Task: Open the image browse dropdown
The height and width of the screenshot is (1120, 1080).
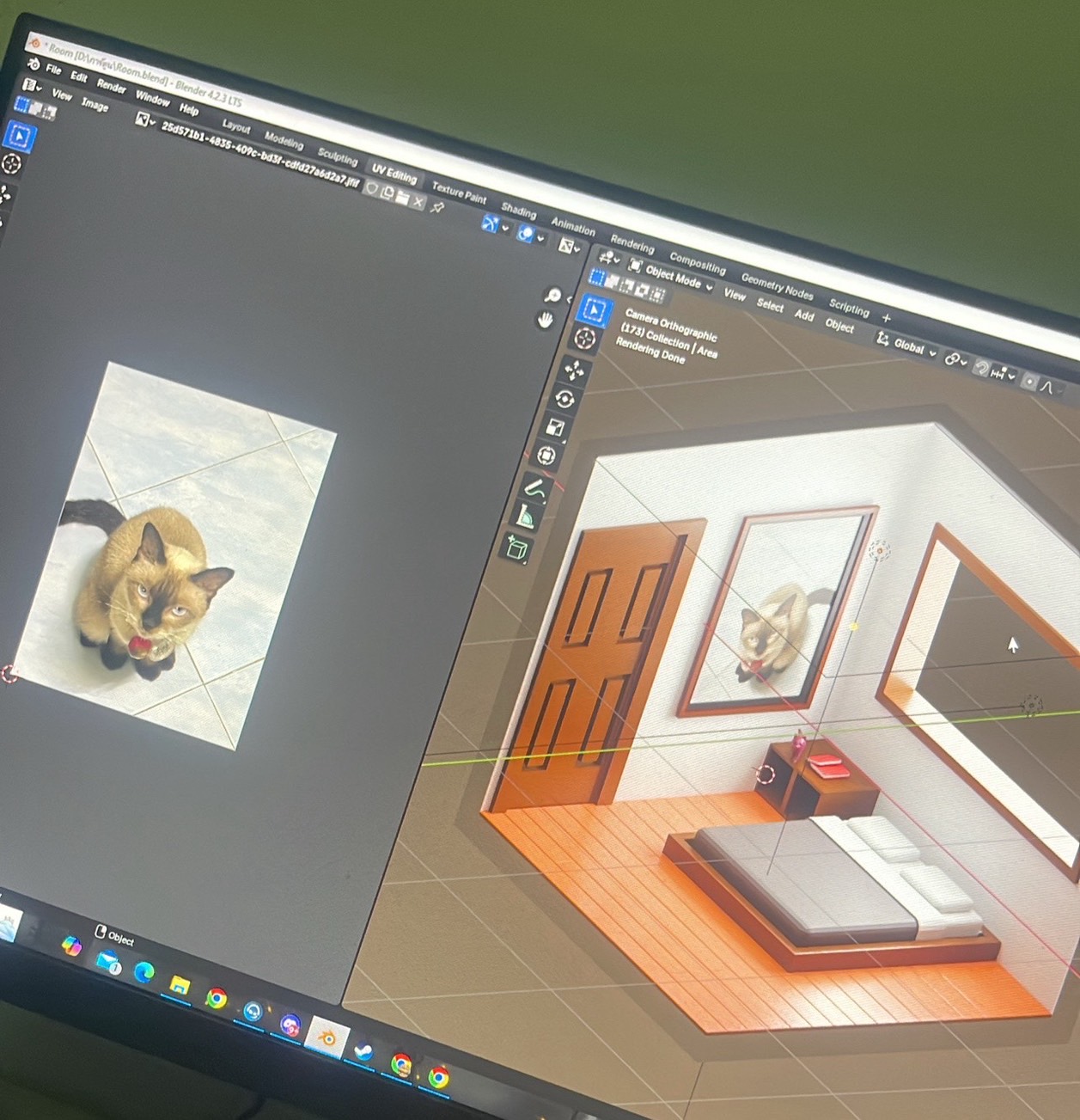Action: click(x=143, y=120)
